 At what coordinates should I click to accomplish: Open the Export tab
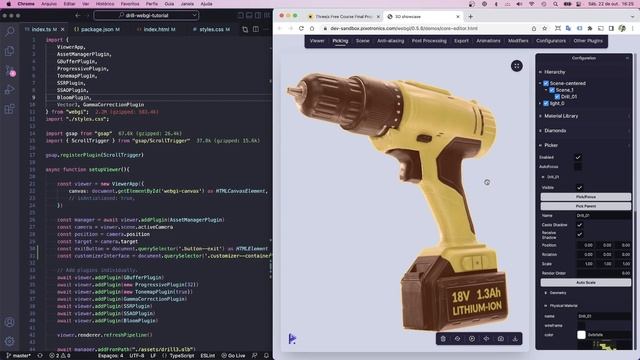click(461, 41)
